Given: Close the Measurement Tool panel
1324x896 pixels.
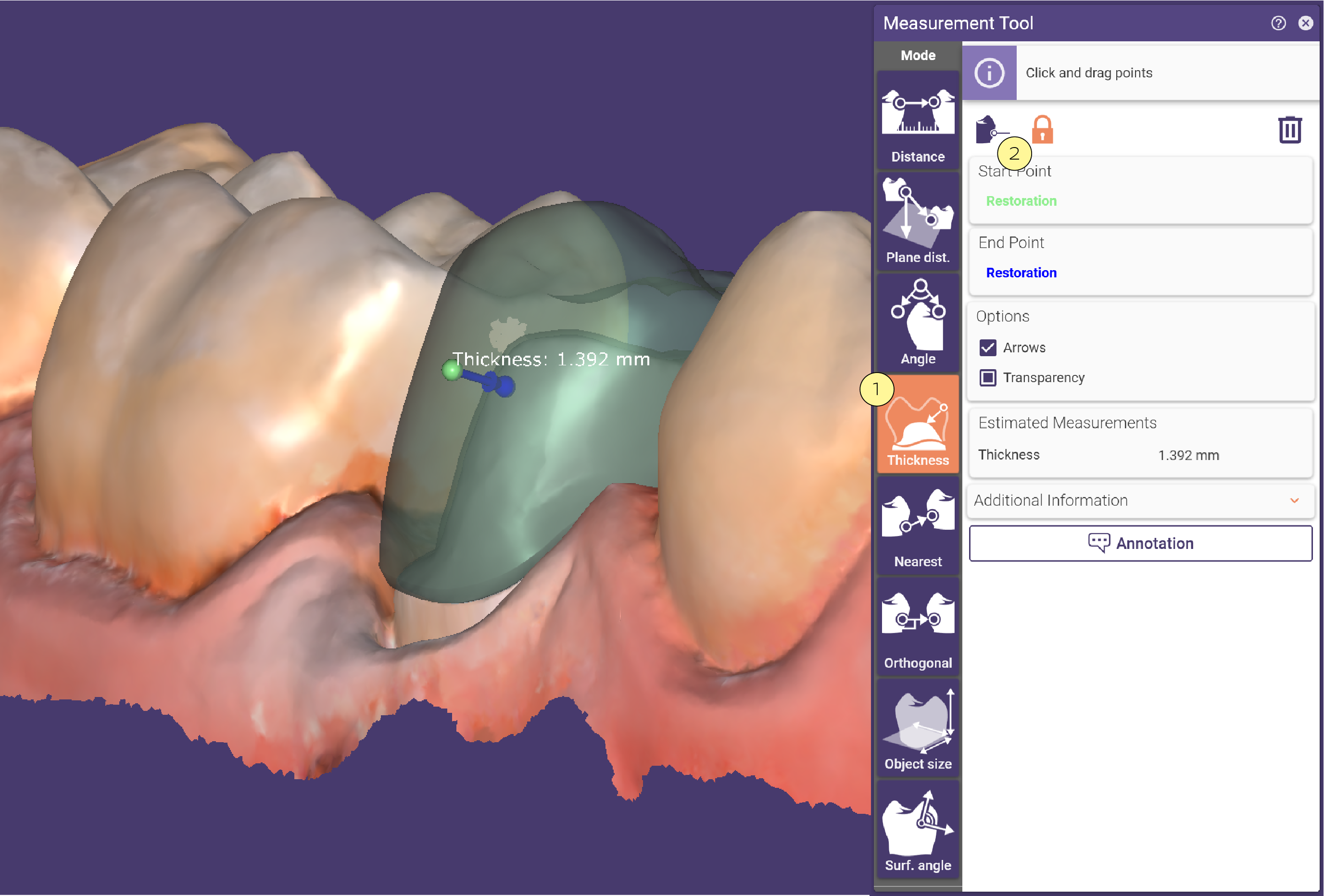Looking at the screenshot, I should click(1306, 23).
